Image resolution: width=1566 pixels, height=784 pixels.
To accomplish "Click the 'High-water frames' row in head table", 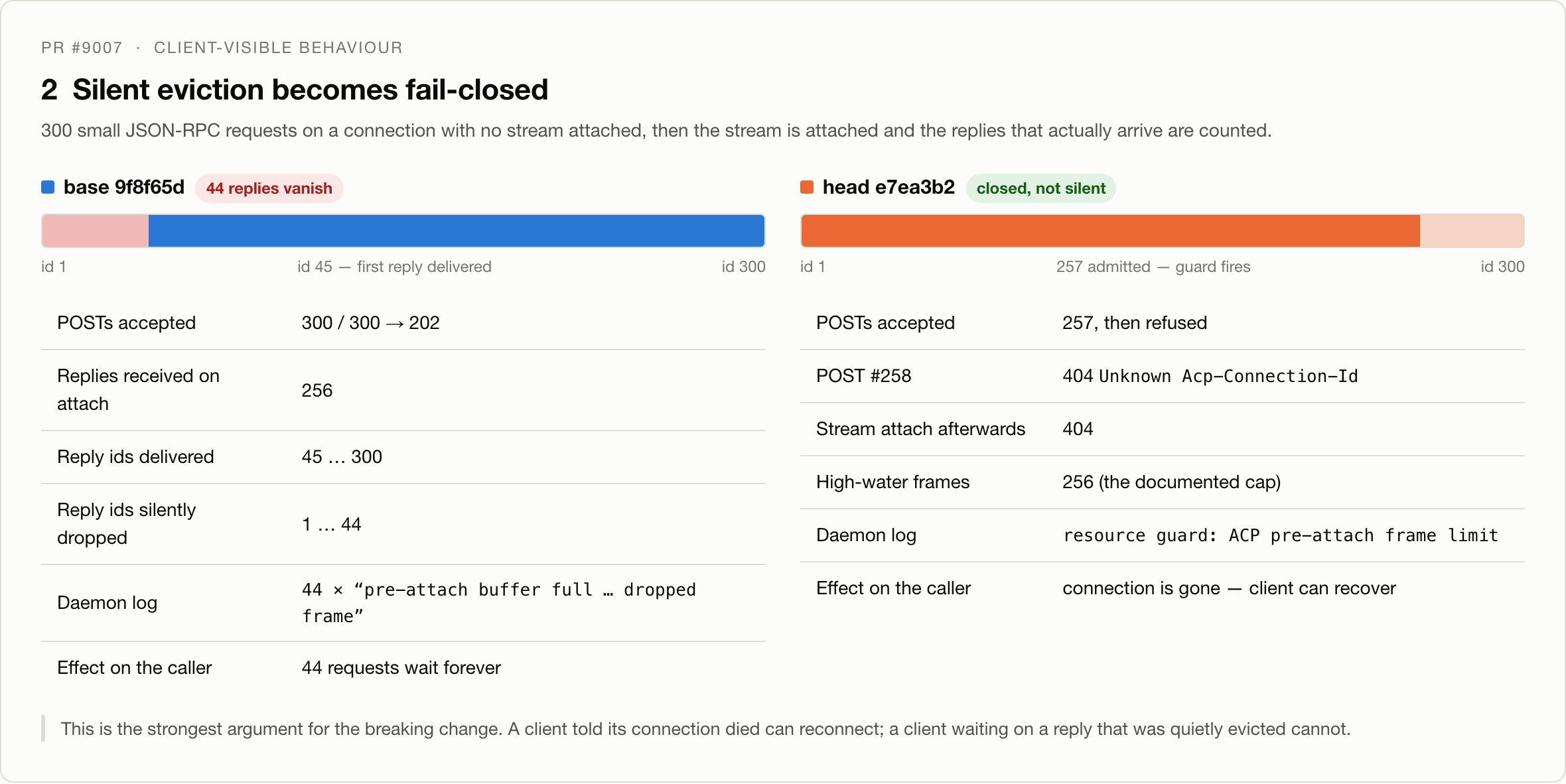I will 1163,482.
